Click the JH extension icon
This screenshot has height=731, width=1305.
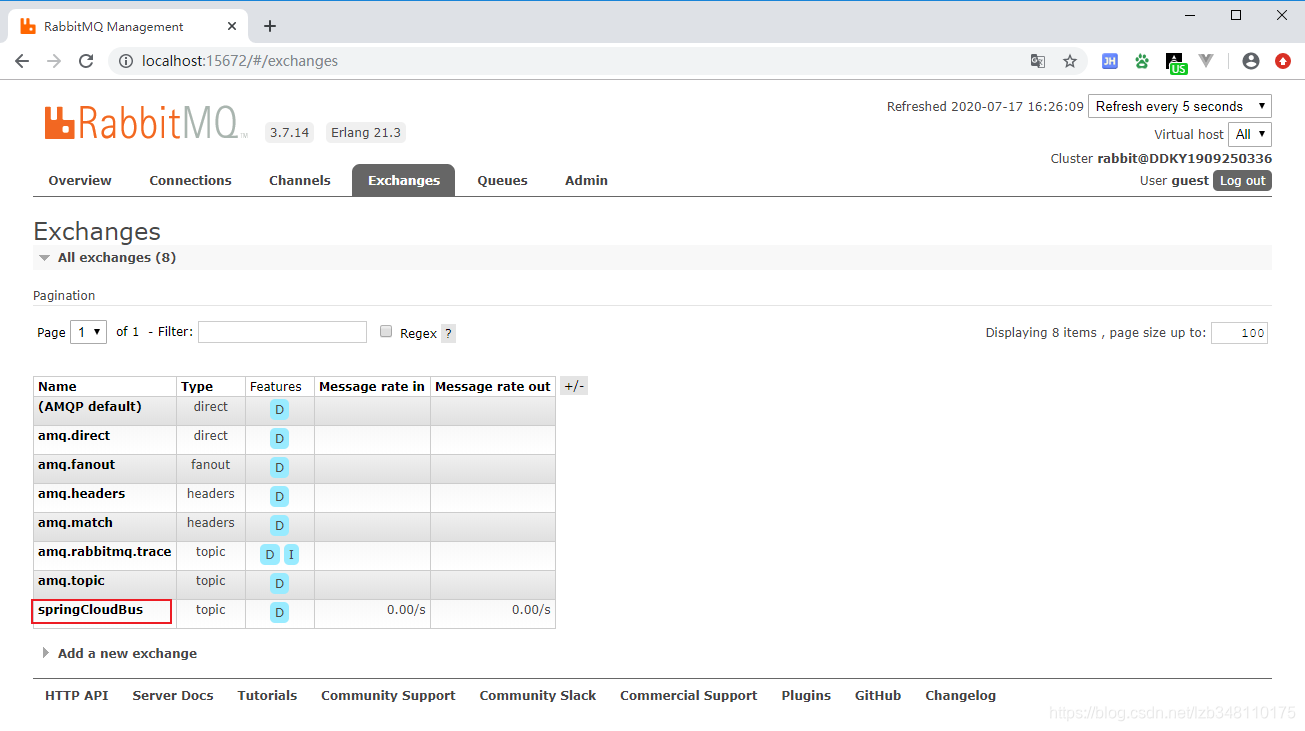[x=1110, y=61]
